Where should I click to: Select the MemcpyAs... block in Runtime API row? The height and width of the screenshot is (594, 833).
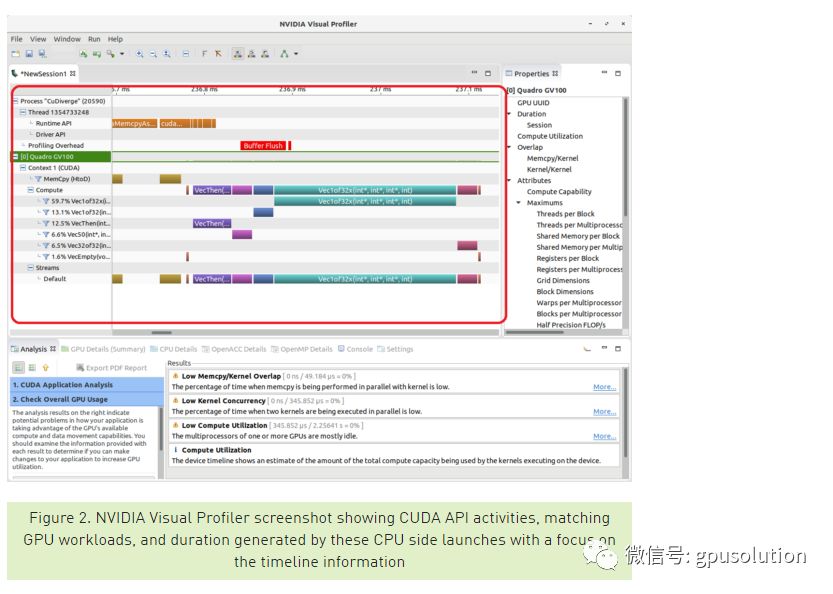[134, 123]
